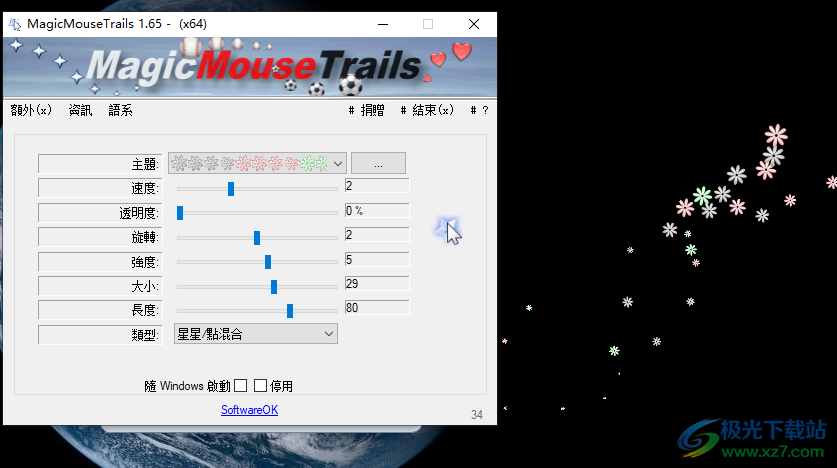
Task: Minimize the MagicMouseTrails window
Action: [x=383, y=24]
